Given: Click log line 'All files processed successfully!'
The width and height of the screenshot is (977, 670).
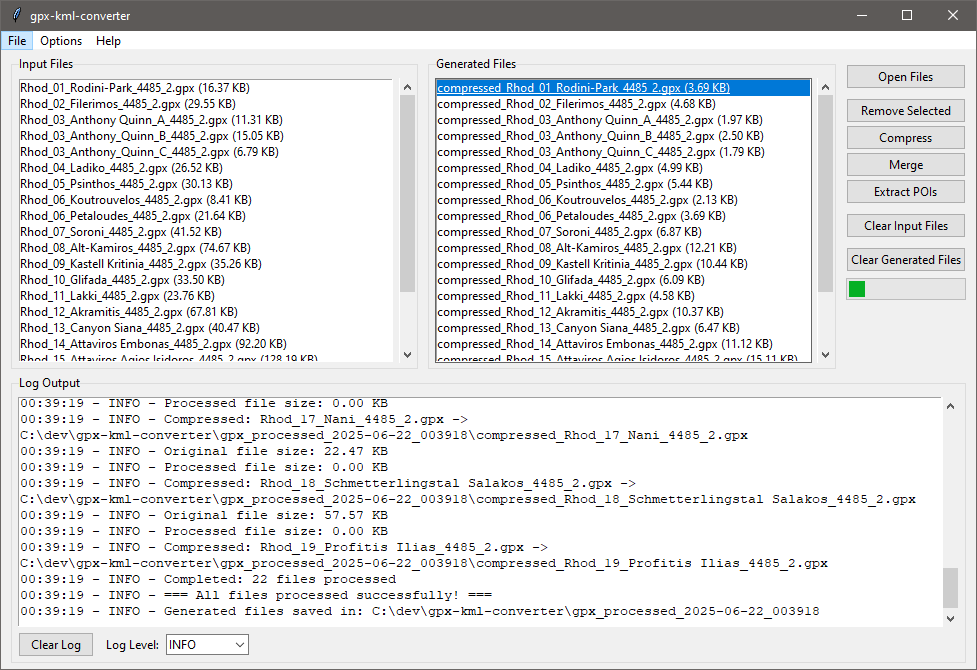Looking at the screenshot, I should pyautogui.click(x=256, y=595).
